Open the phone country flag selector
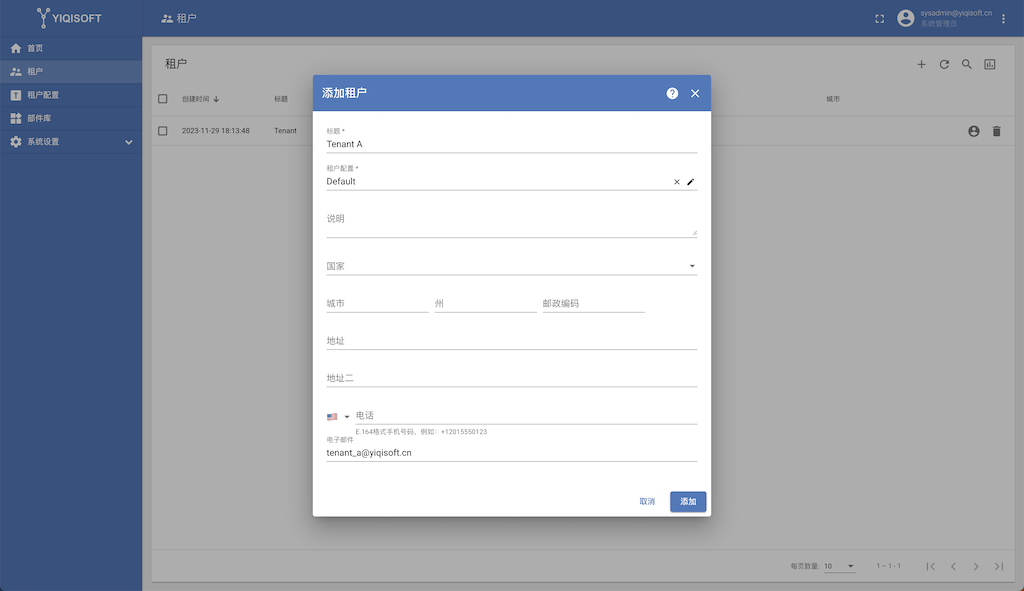 click(338, 417)
